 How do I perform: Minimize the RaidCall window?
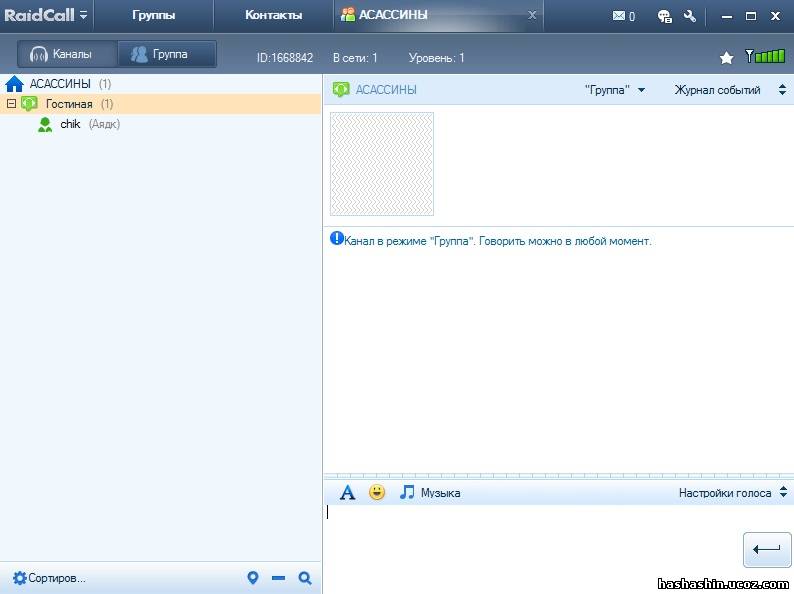point(727,17)
